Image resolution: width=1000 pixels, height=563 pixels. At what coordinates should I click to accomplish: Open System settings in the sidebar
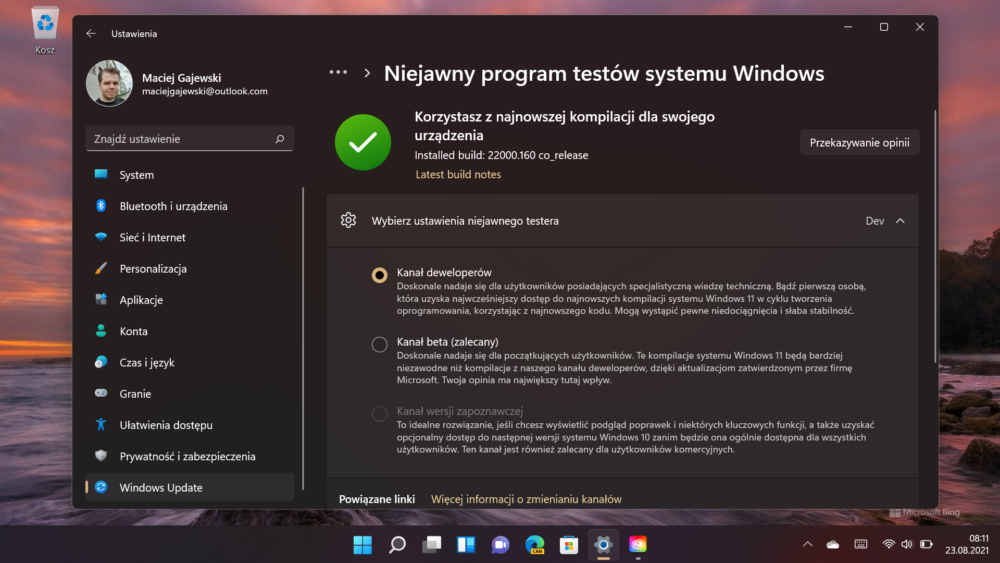(x=189, y=175)
